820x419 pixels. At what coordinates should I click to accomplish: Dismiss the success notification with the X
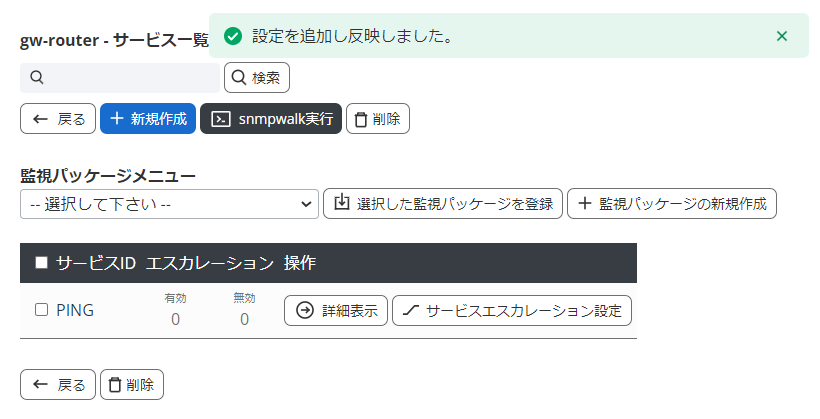[x=782, y=36]
